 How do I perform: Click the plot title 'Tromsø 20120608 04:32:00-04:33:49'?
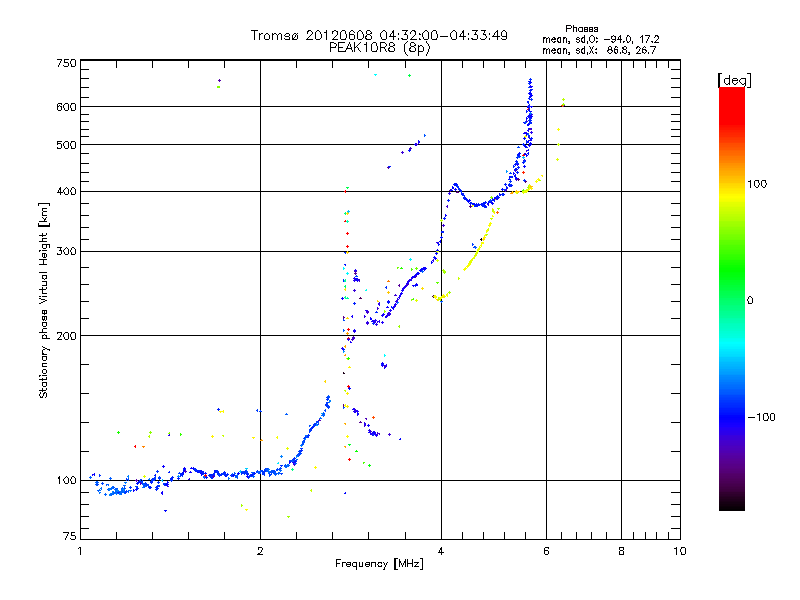click(379, 35)
